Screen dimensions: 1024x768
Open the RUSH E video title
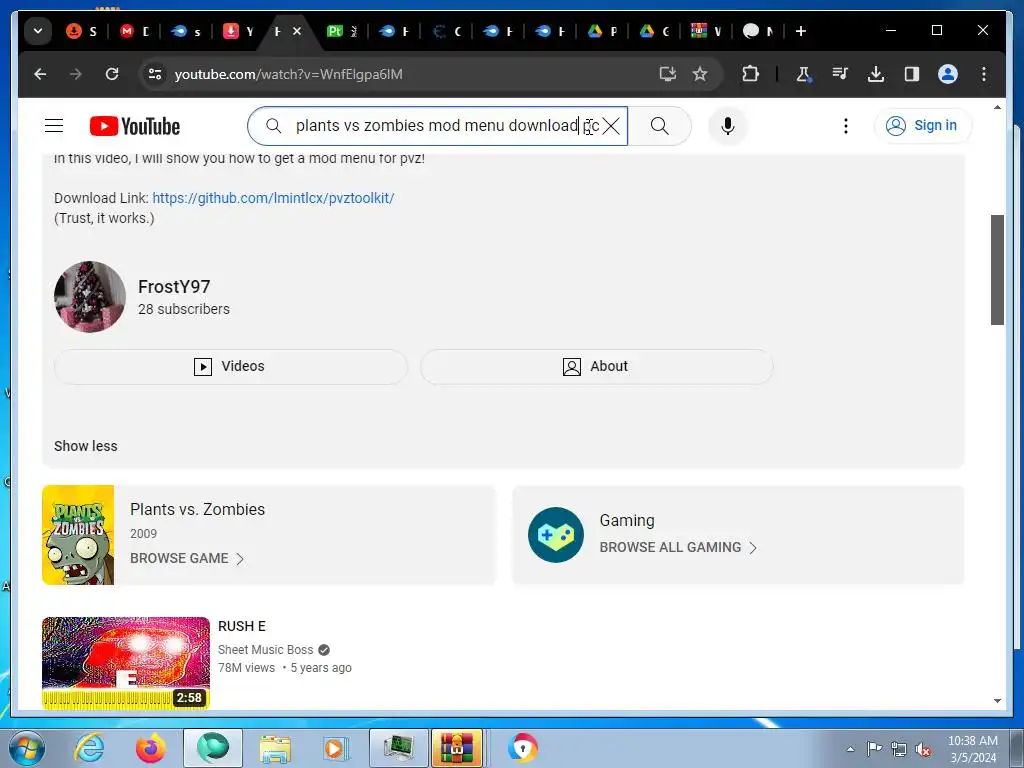[242, 626]
